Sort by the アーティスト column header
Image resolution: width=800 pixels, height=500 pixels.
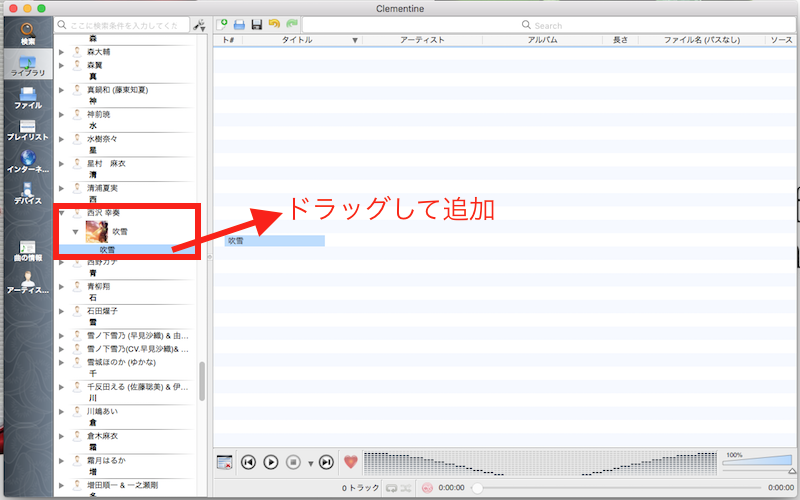pyautogui.click(x=422, y=40)
